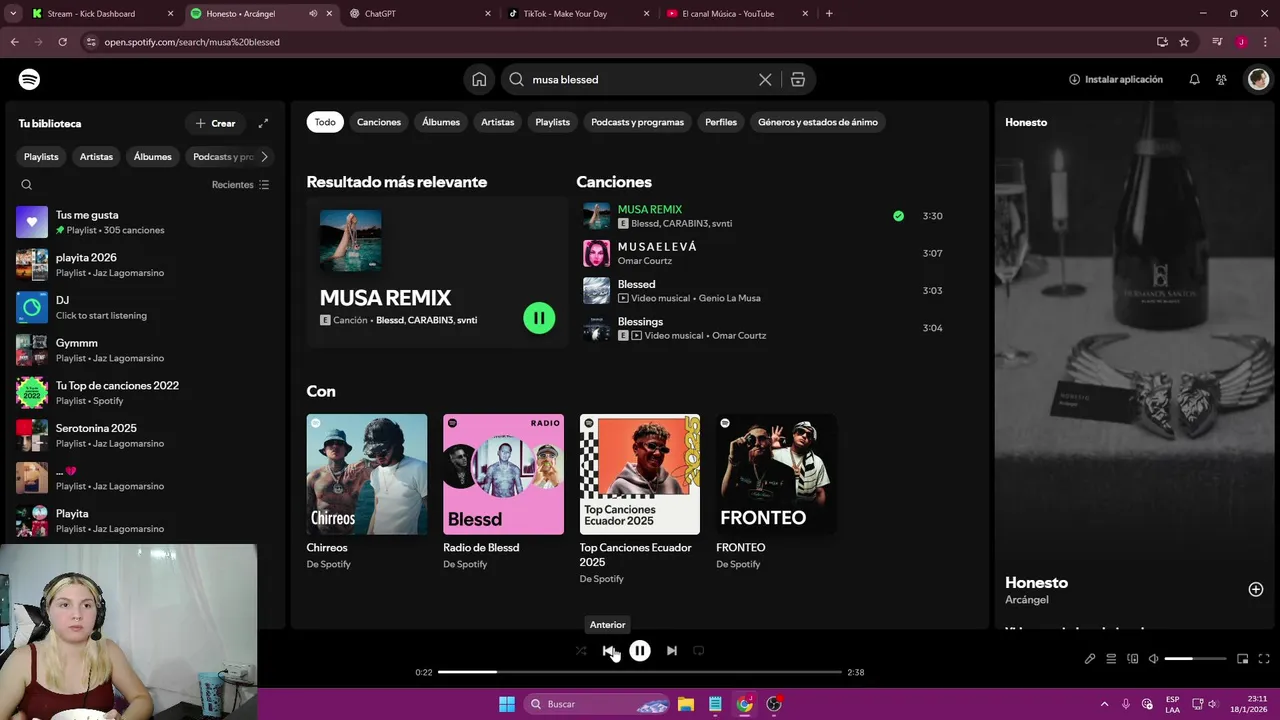Viewport: 1280px width, 720px height.
Task: Mute the Spotify volume
Action: (x=1153, y=659)
